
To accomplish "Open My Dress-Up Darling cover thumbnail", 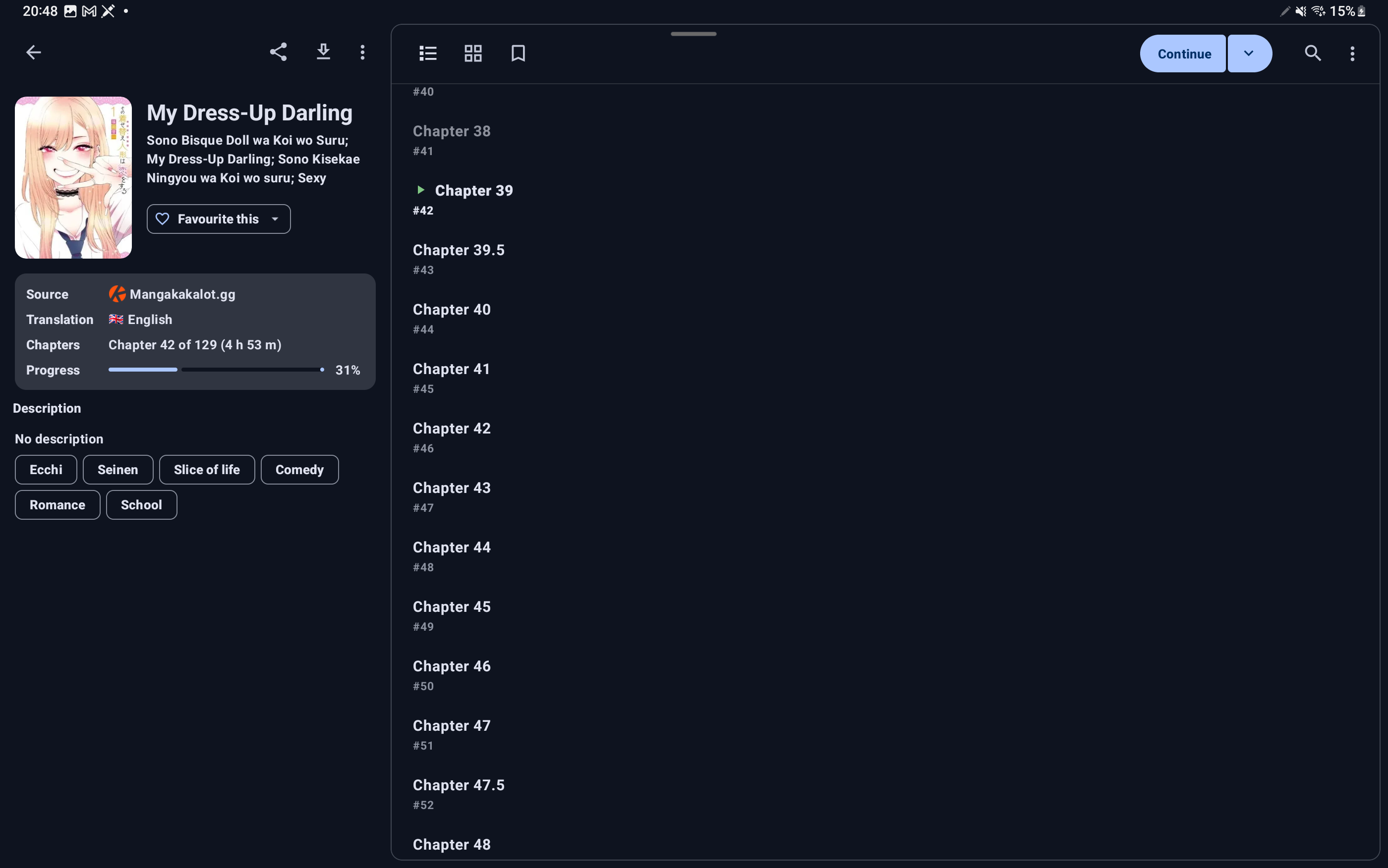I will pyautogui.click(x=73, y=177).
